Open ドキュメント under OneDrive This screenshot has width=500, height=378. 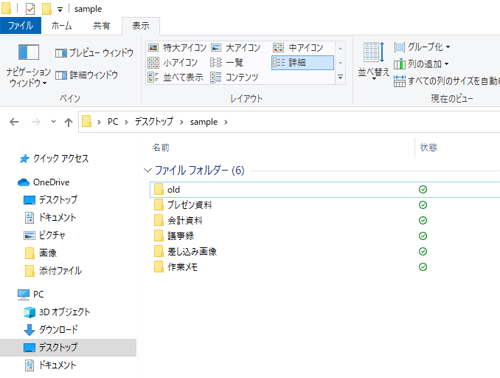[x=51, y=217]
